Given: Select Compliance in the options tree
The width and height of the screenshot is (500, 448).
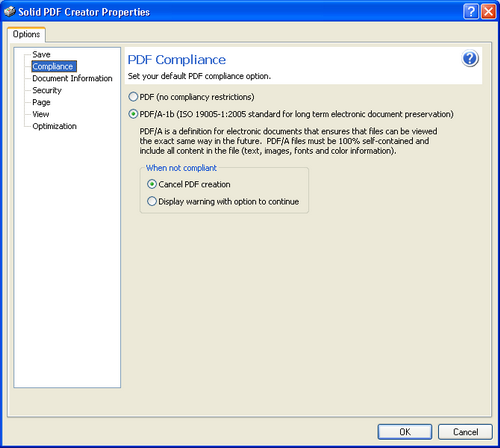Looking at the screenshot, I should click(x=54, y=66).
